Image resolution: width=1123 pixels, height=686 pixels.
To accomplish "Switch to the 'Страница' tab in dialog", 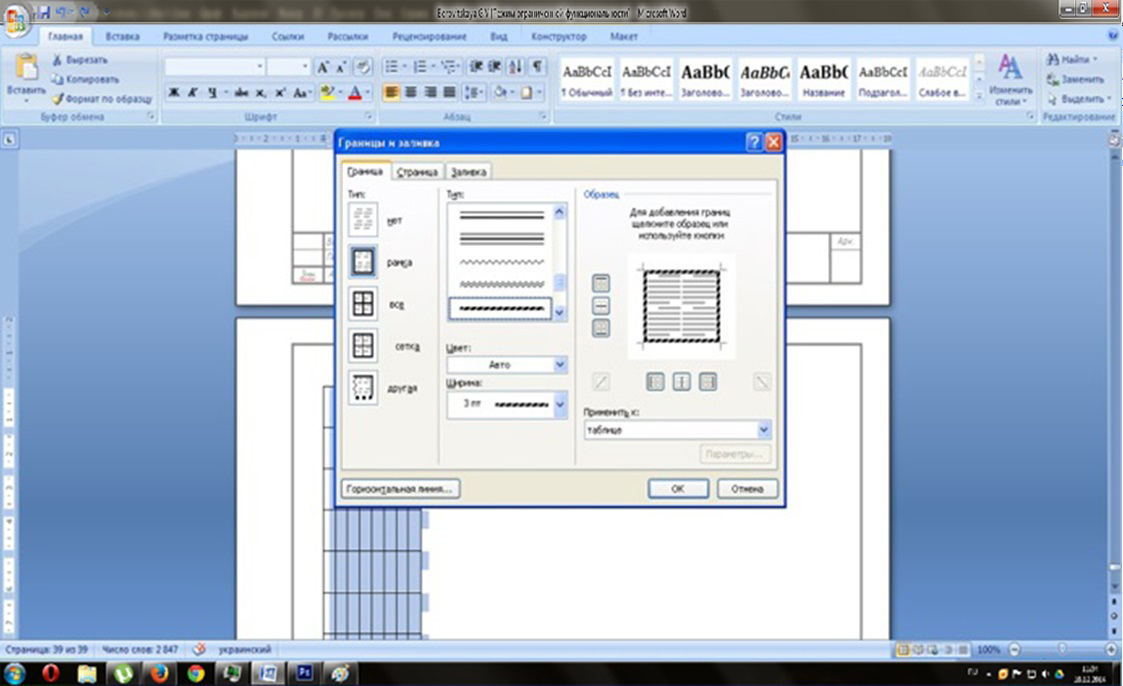I will click(x=417, y=172).
